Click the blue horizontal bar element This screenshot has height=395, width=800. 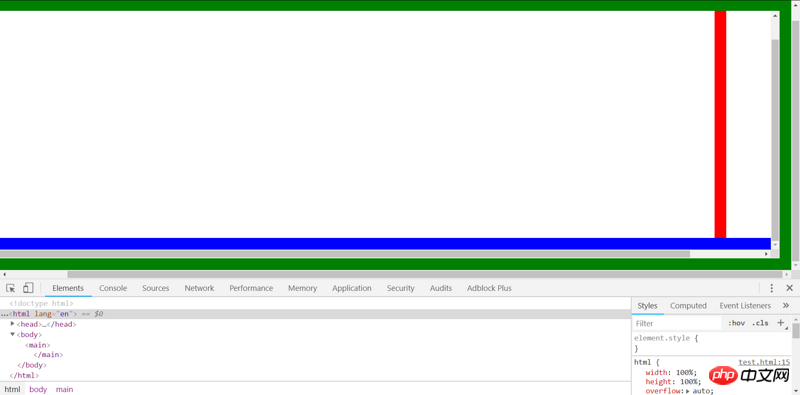(385, 243)
